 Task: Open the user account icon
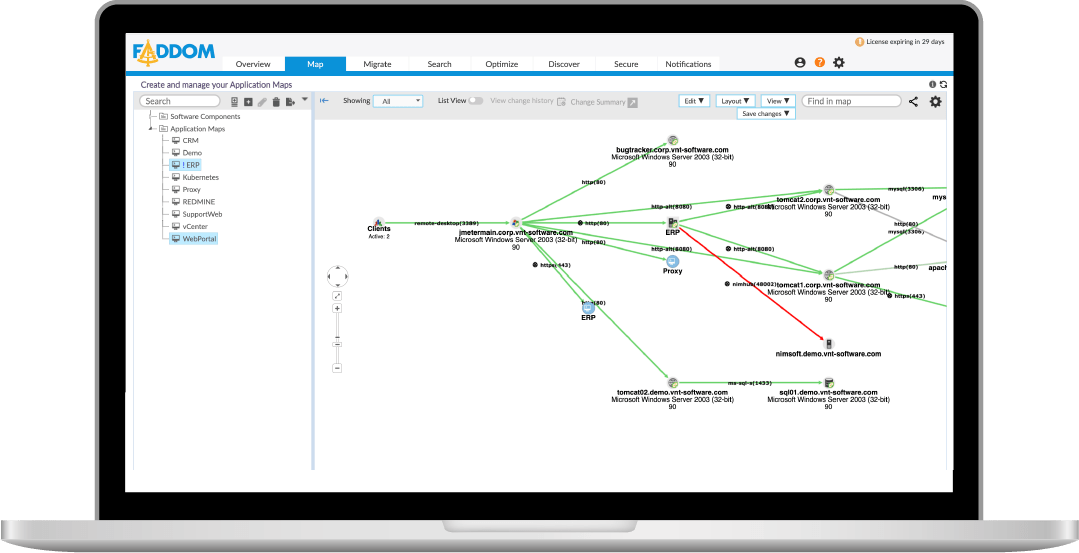(800, 63)
